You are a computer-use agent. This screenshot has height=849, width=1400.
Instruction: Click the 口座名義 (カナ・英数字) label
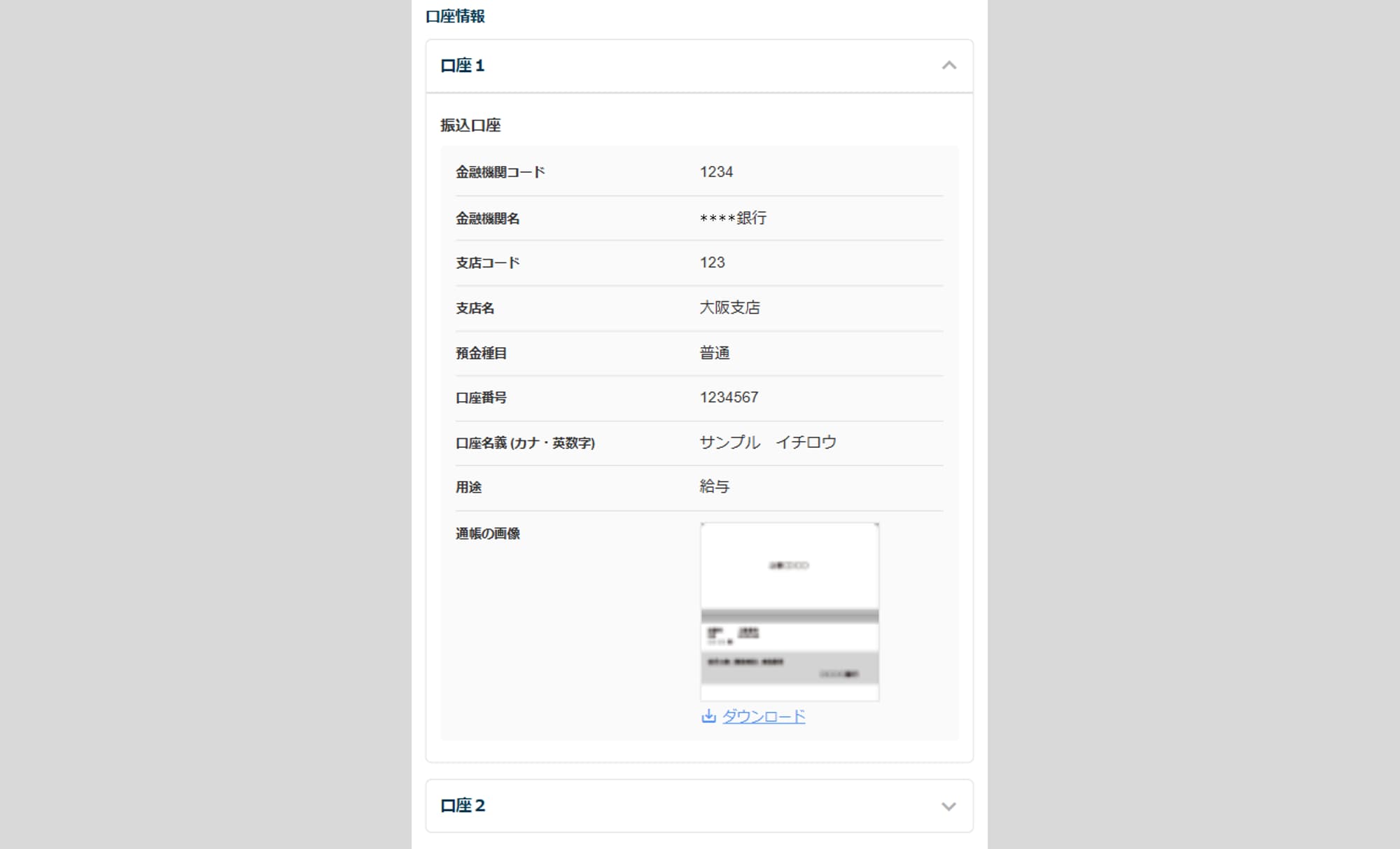pyautogui.click(x=526, y=443)
